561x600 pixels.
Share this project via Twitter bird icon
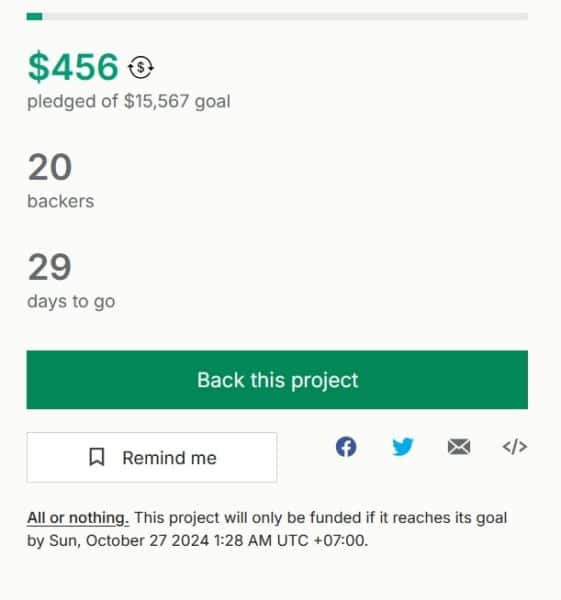[403, 447]
